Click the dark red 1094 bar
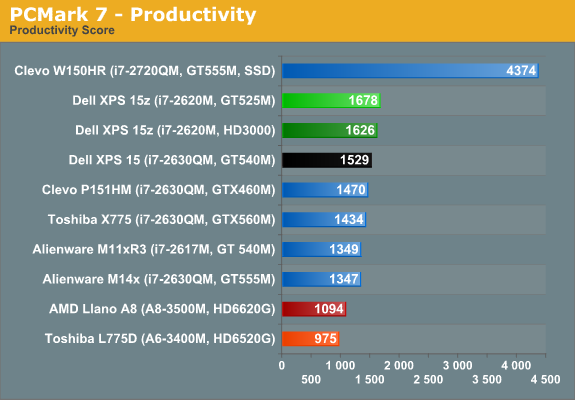The height and width of the screenshot is (400, 575). click(x=314, y=309)
